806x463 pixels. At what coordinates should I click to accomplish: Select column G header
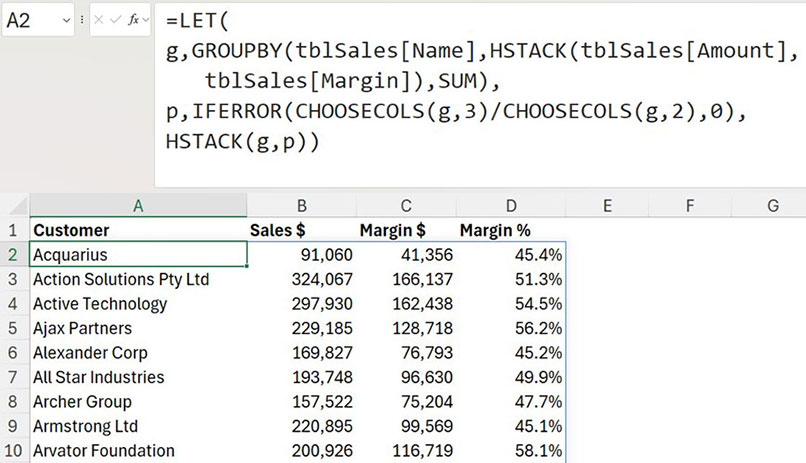(x=772, y=205)
